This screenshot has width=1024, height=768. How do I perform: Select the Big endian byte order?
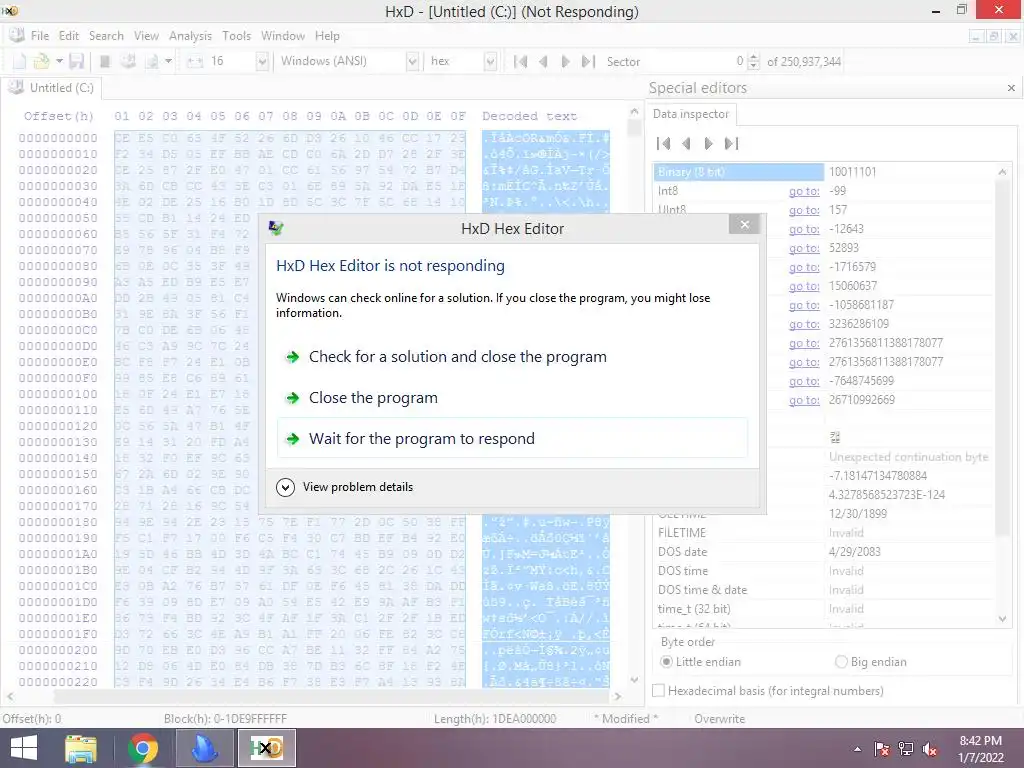871,662
